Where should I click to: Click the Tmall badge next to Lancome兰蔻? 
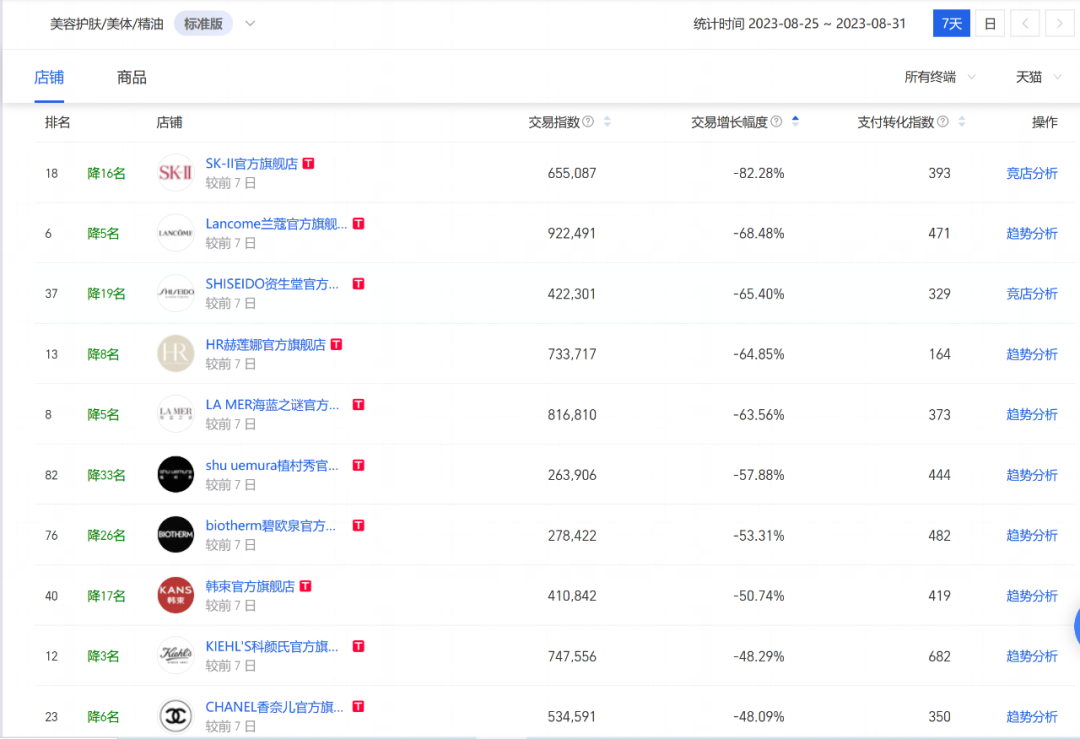point(358,224)
